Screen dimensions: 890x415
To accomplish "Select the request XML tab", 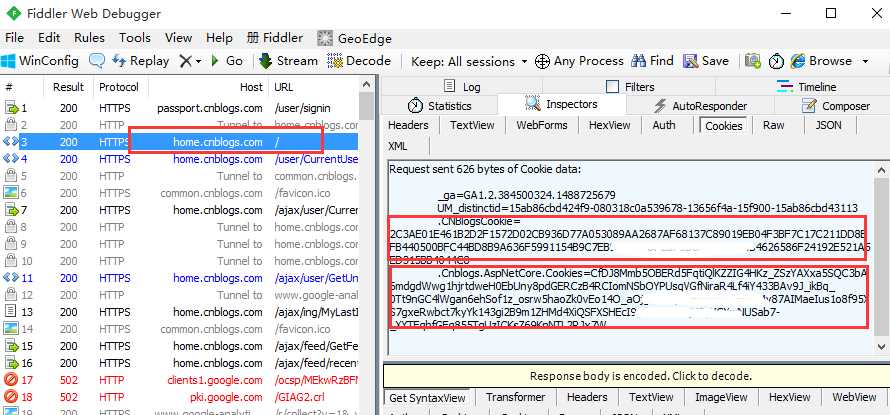I will pos(398,146).
